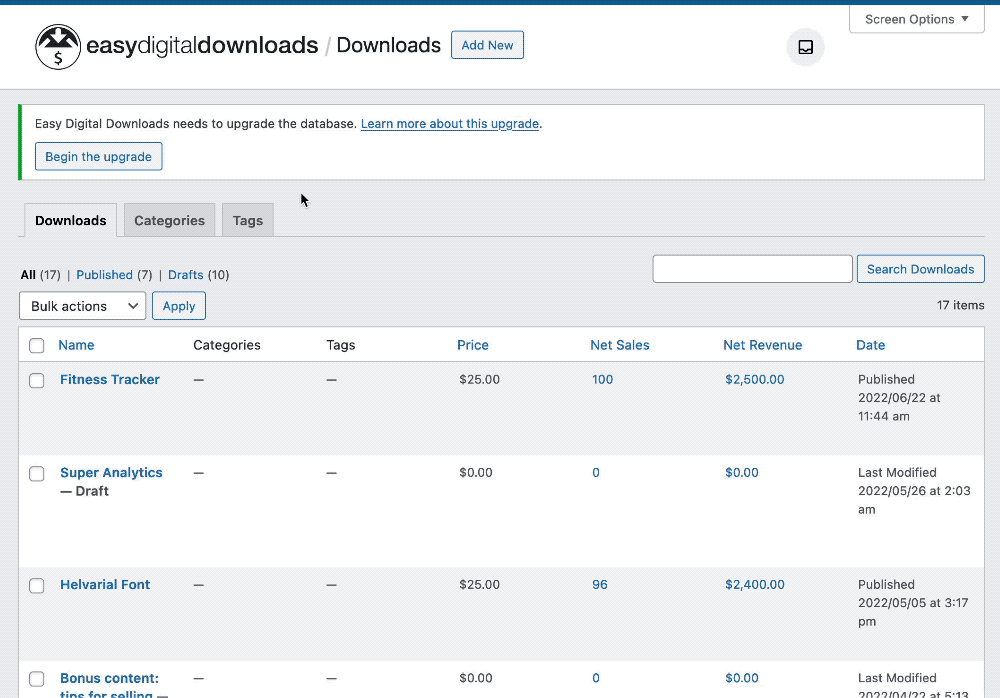Select the Downloads tab
1000x698 pixels.
pos(70,220)
